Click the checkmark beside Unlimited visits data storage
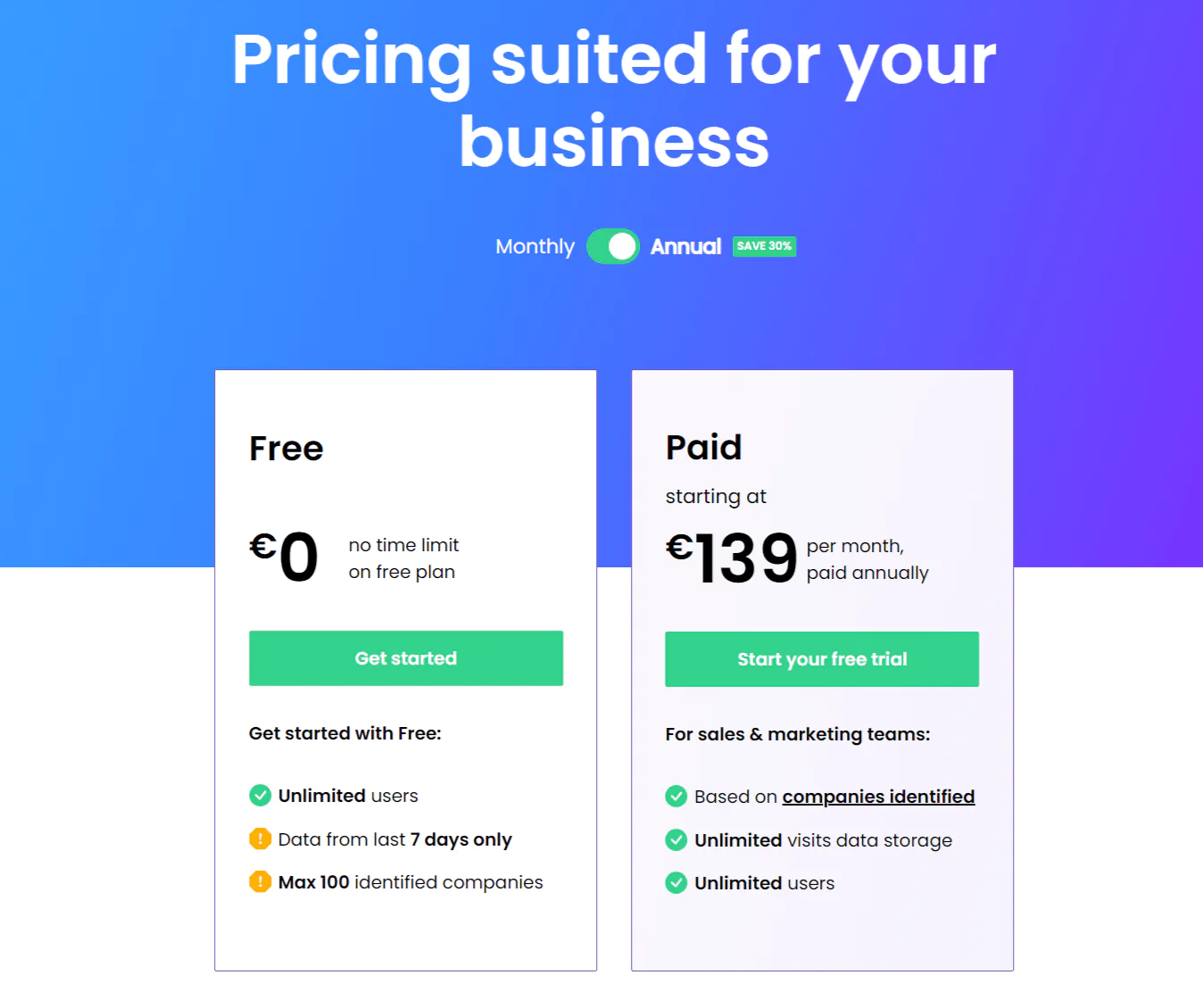This screenshot has height=1008, width=1203. (676, 839)
